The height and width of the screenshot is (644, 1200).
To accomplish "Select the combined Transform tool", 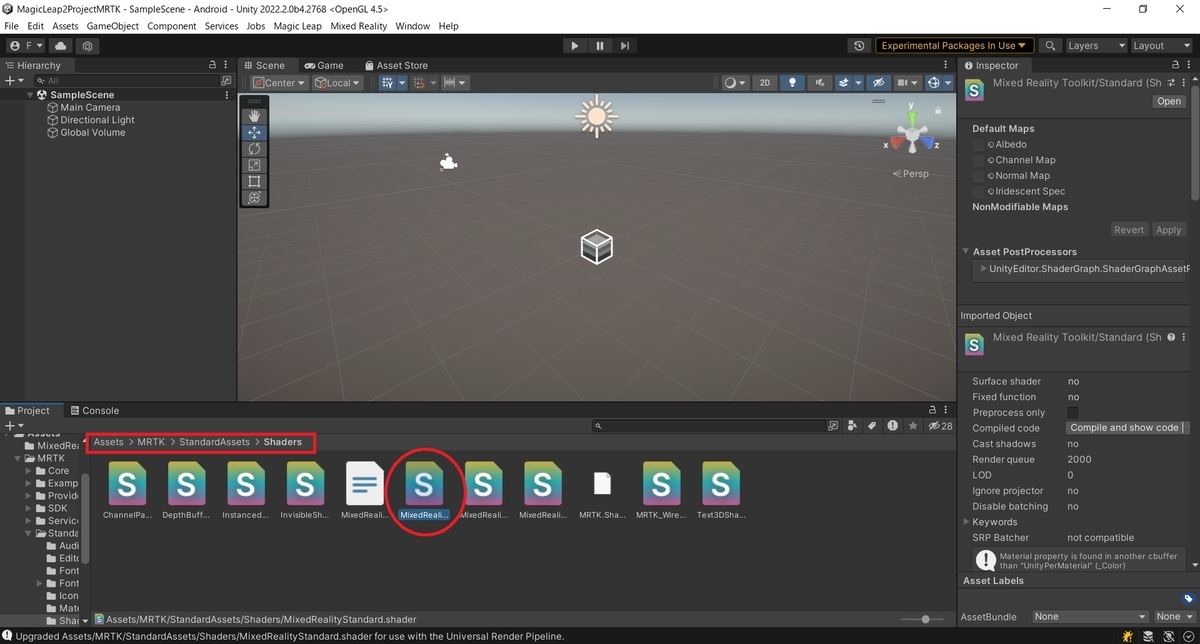I will [254, 198].
